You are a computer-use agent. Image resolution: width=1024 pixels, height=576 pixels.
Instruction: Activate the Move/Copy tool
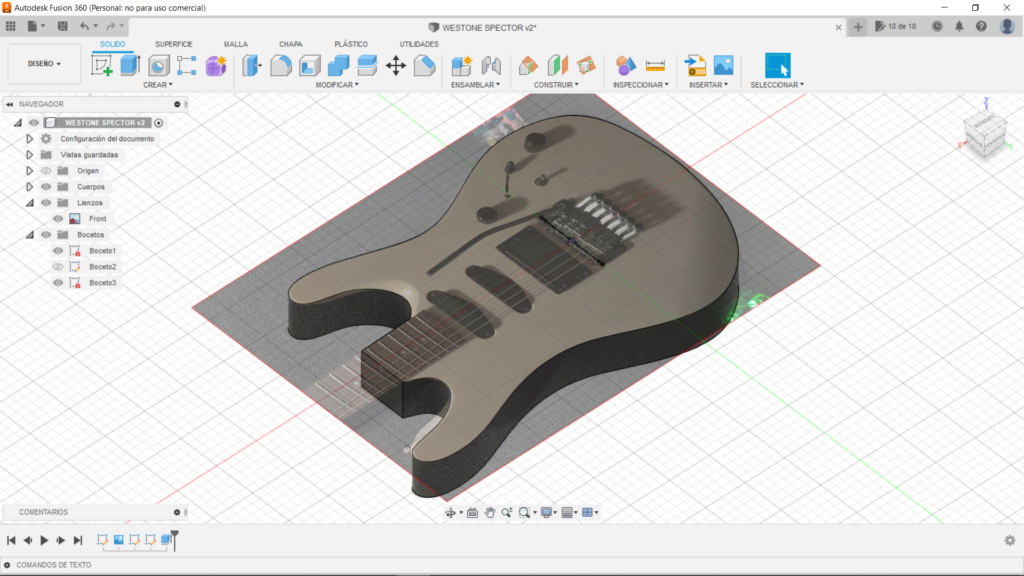396,65
